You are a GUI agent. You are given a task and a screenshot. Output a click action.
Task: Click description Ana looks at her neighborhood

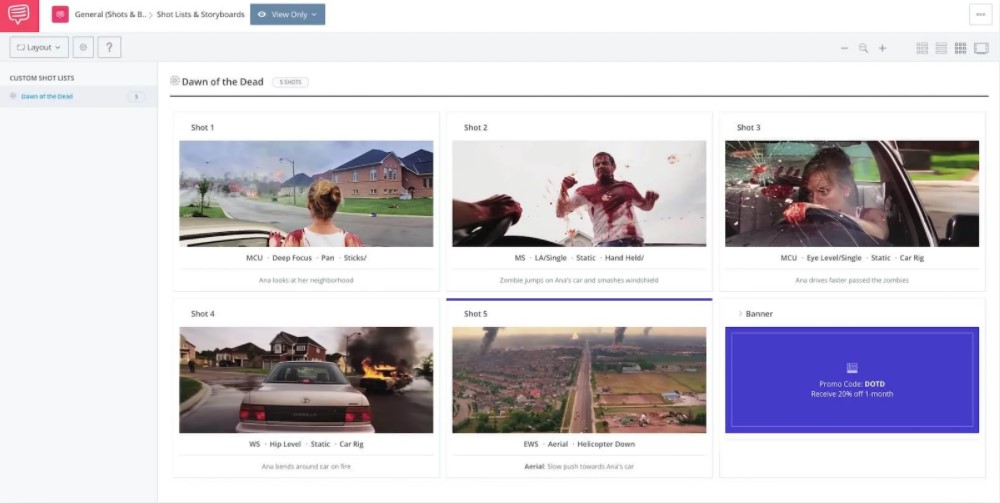point(306,280)
